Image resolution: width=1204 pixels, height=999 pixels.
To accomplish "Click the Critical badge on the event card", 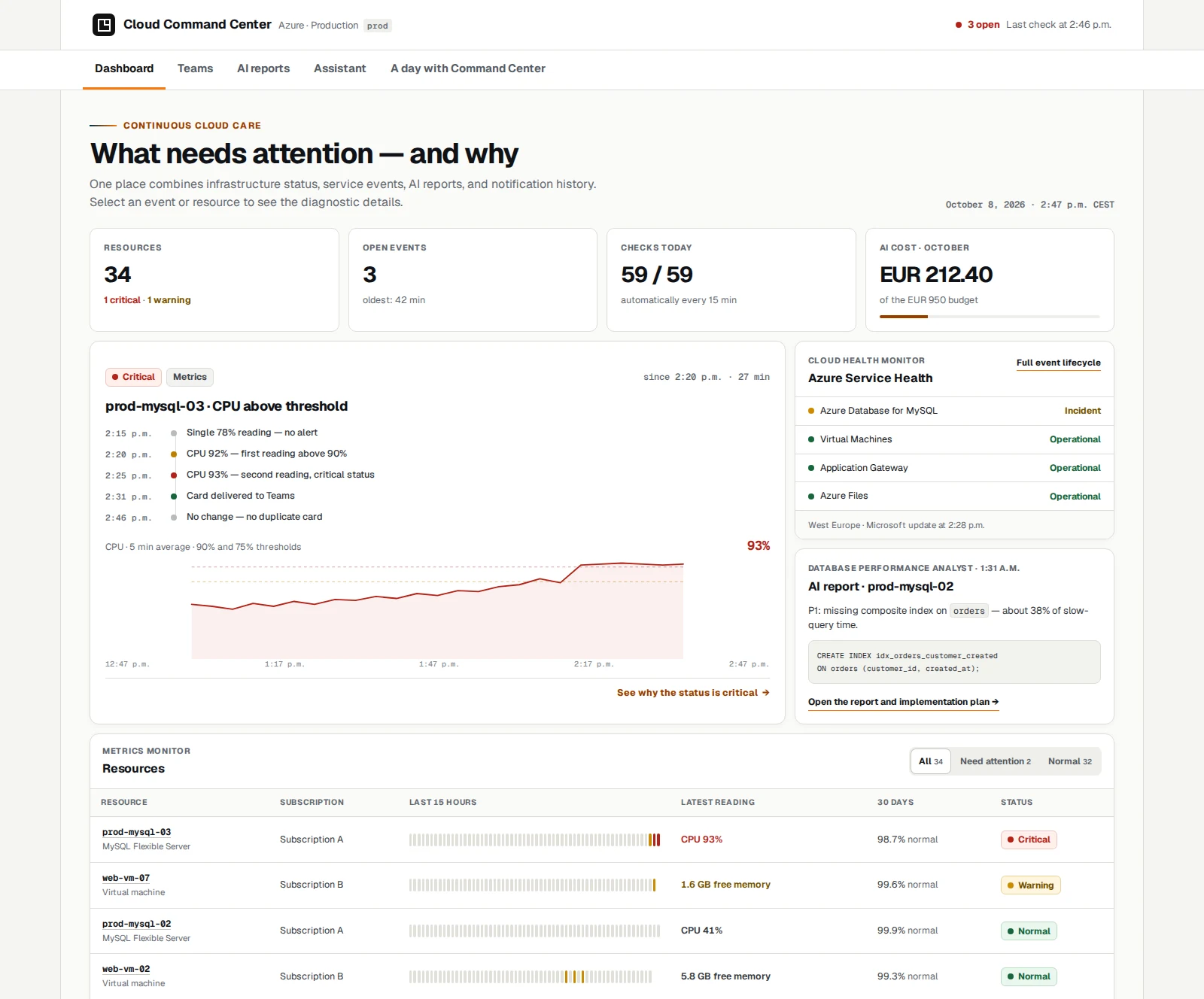I will tap(133, 377).
